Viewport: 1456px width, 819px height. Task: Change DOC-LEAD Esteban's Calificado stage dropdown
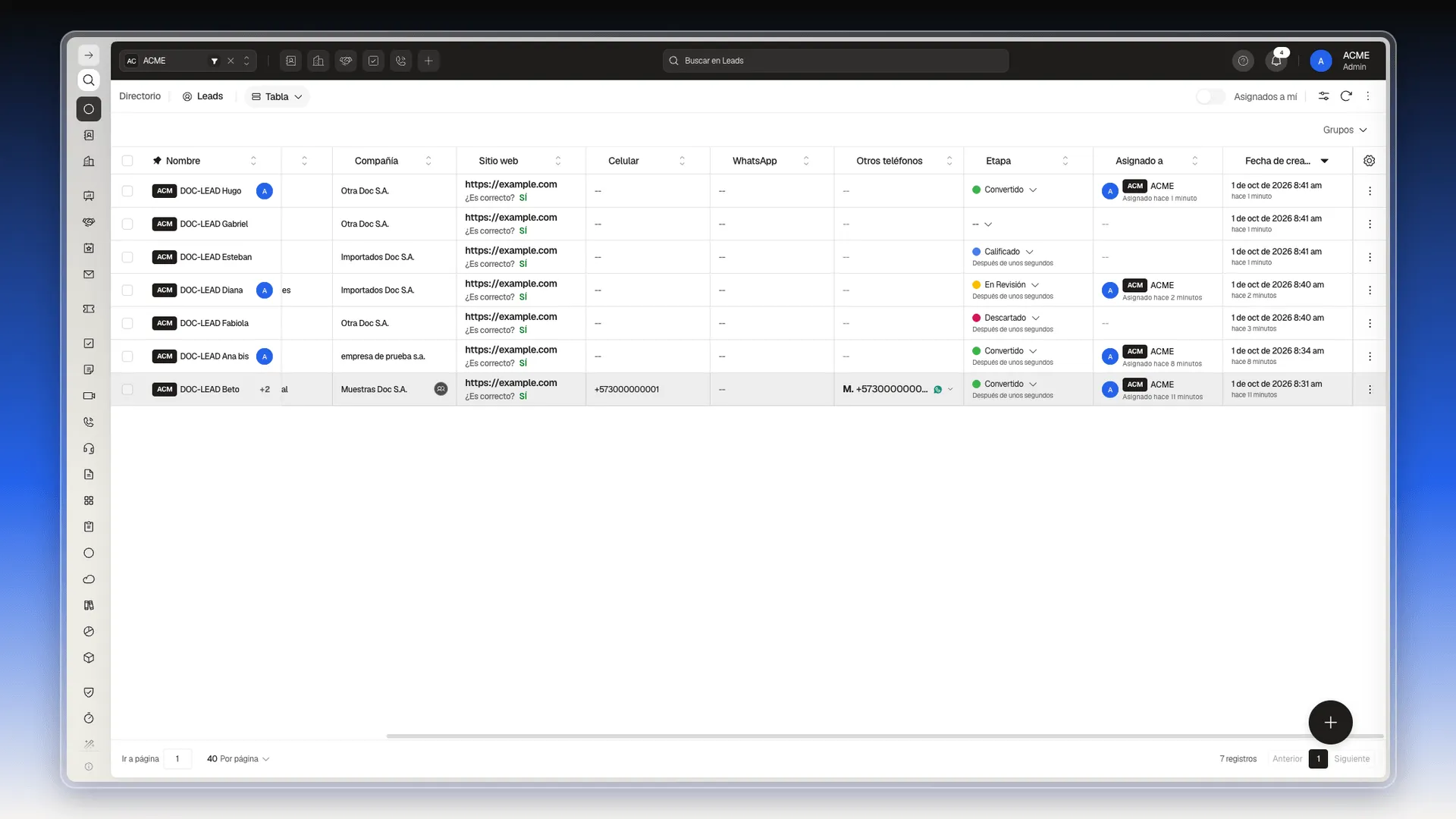[1003, 252]
